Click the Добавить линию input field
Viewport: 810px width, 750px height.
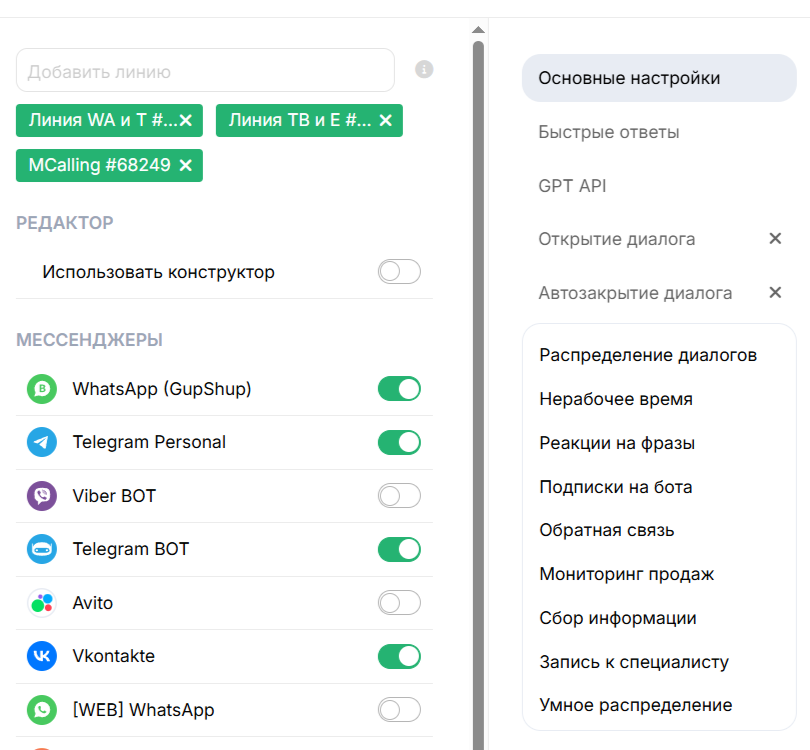coord(205,71)
